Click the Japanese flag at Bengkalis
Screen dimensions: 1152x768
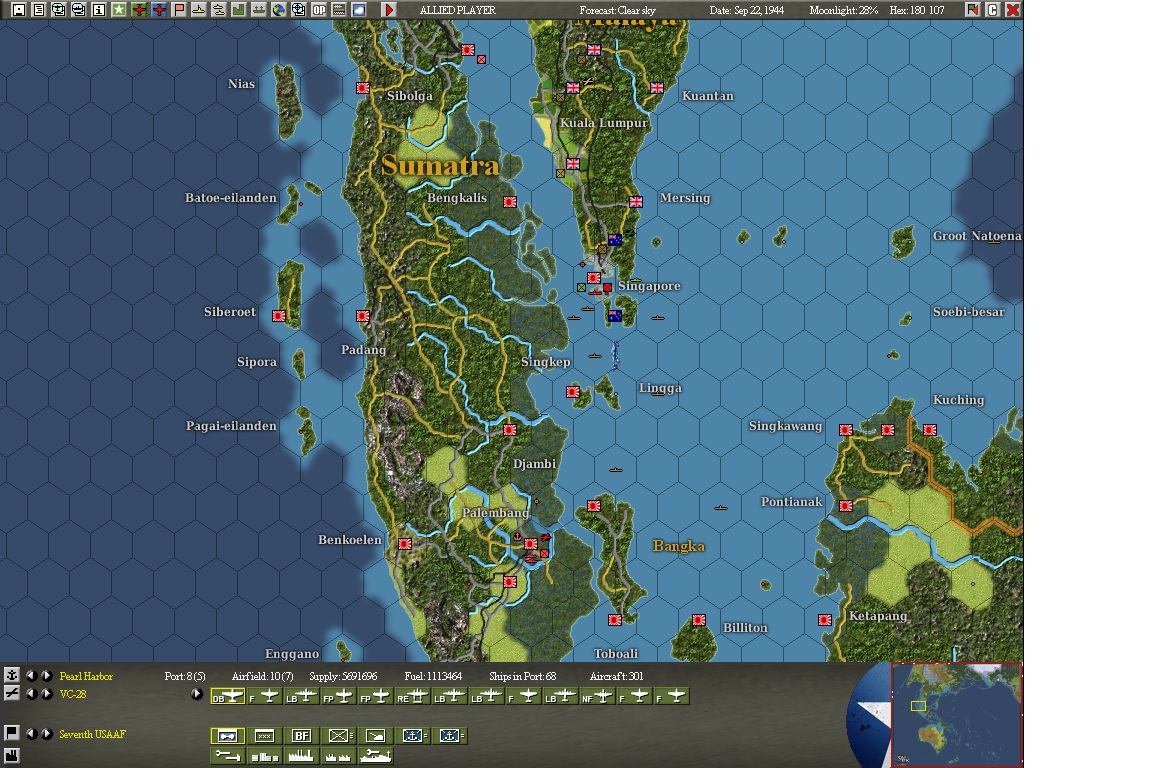(509, 201)
